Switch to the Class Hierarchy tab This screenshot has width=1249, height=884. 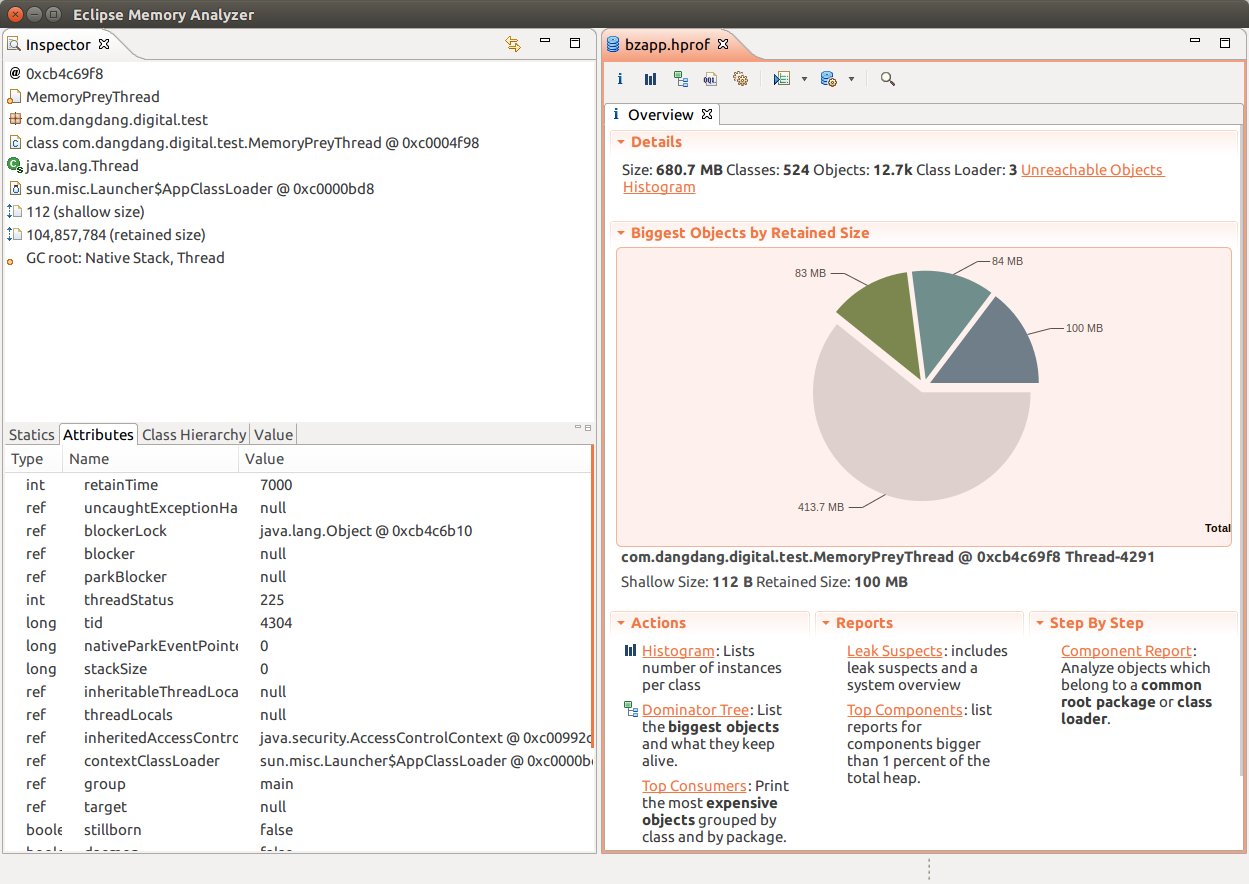coord(193,434)
